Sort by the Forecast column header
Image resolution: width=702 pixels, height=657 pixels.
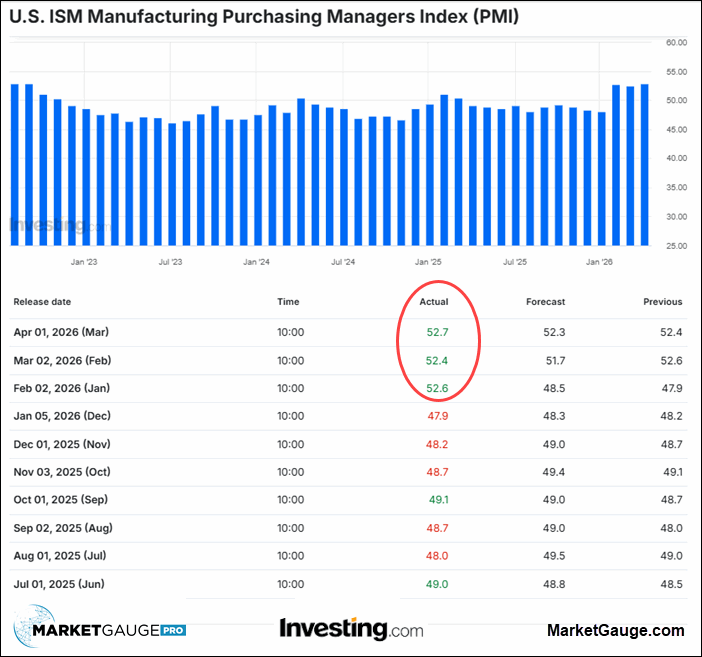[545, 301]
